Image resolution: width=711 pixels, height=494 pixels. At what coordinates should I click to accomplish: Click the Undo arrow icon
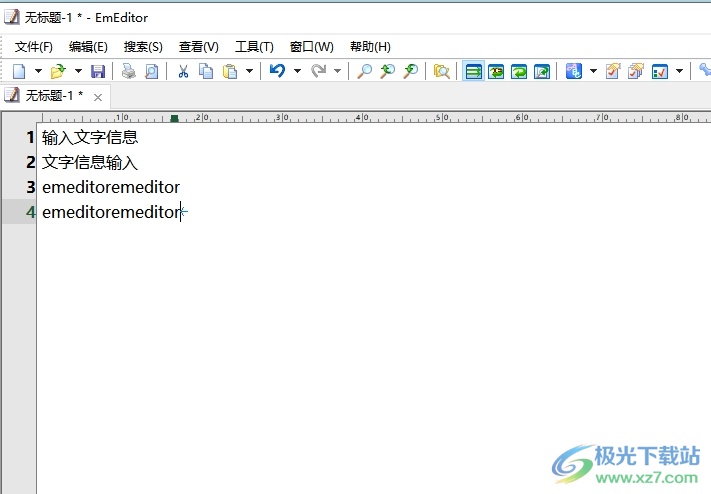(x=278, y=71)
